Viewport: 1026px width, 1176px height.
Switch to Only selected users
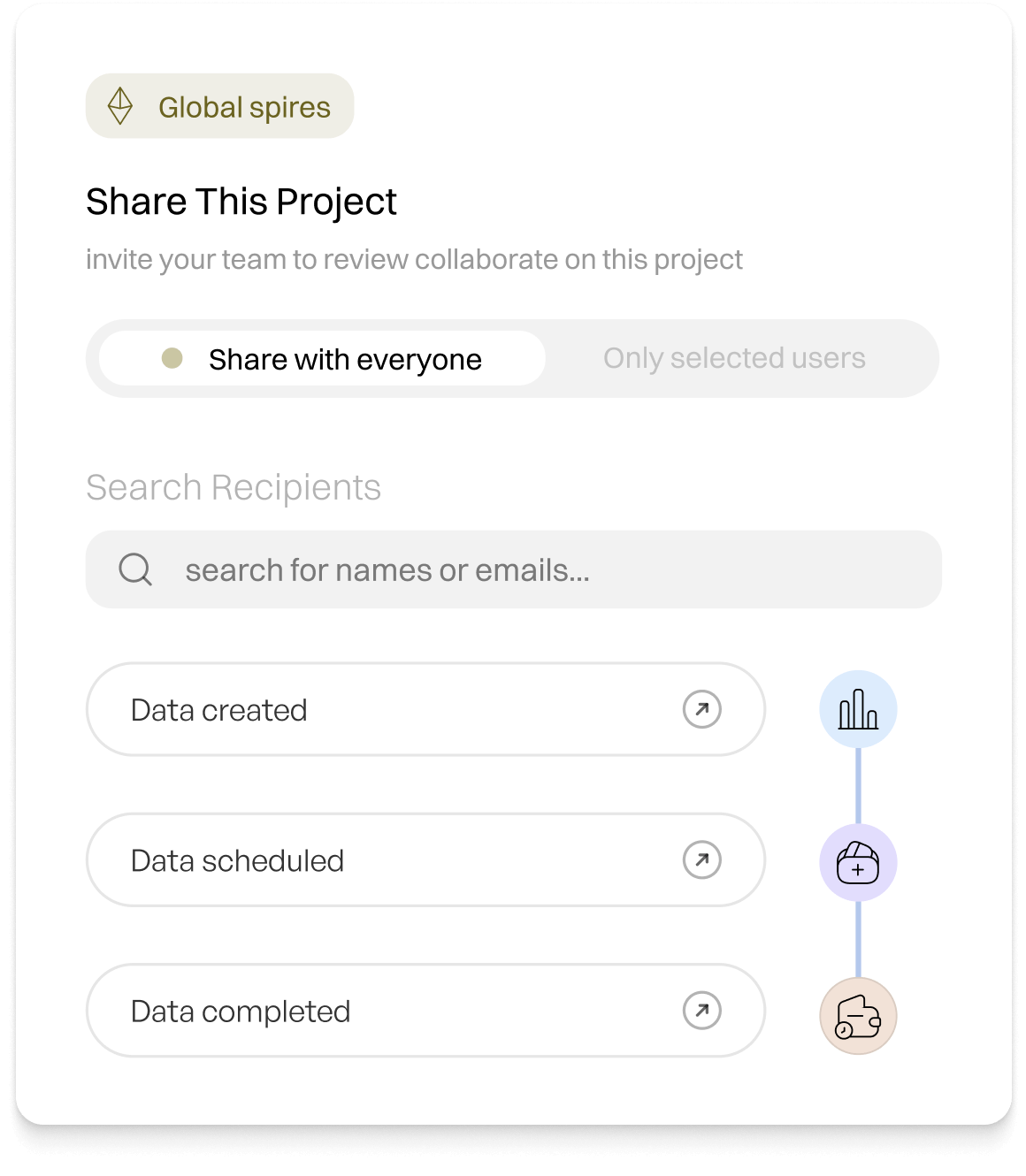coord(734,358)
